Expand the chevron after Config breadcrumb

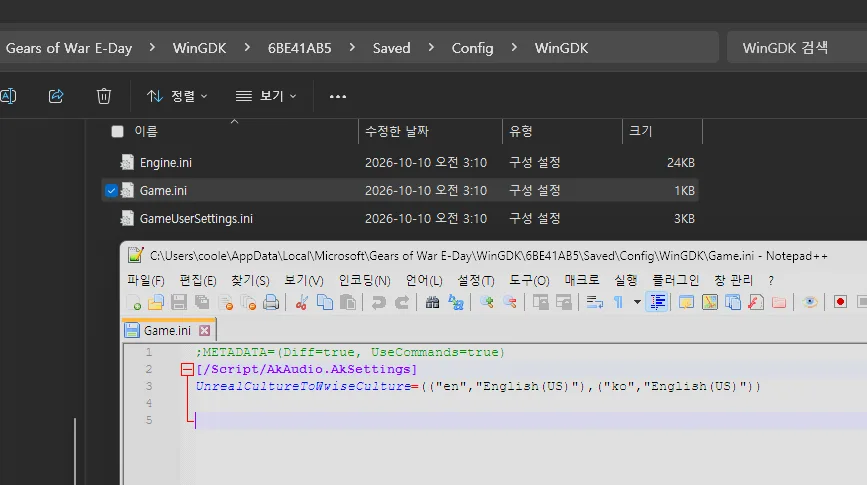514,48
